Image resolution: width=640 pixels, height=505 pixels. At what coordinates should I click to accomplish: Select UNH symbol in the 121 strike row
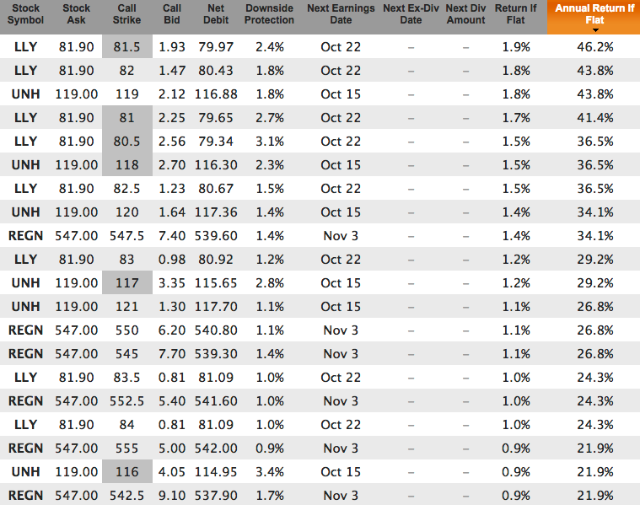tap(25, 307)
